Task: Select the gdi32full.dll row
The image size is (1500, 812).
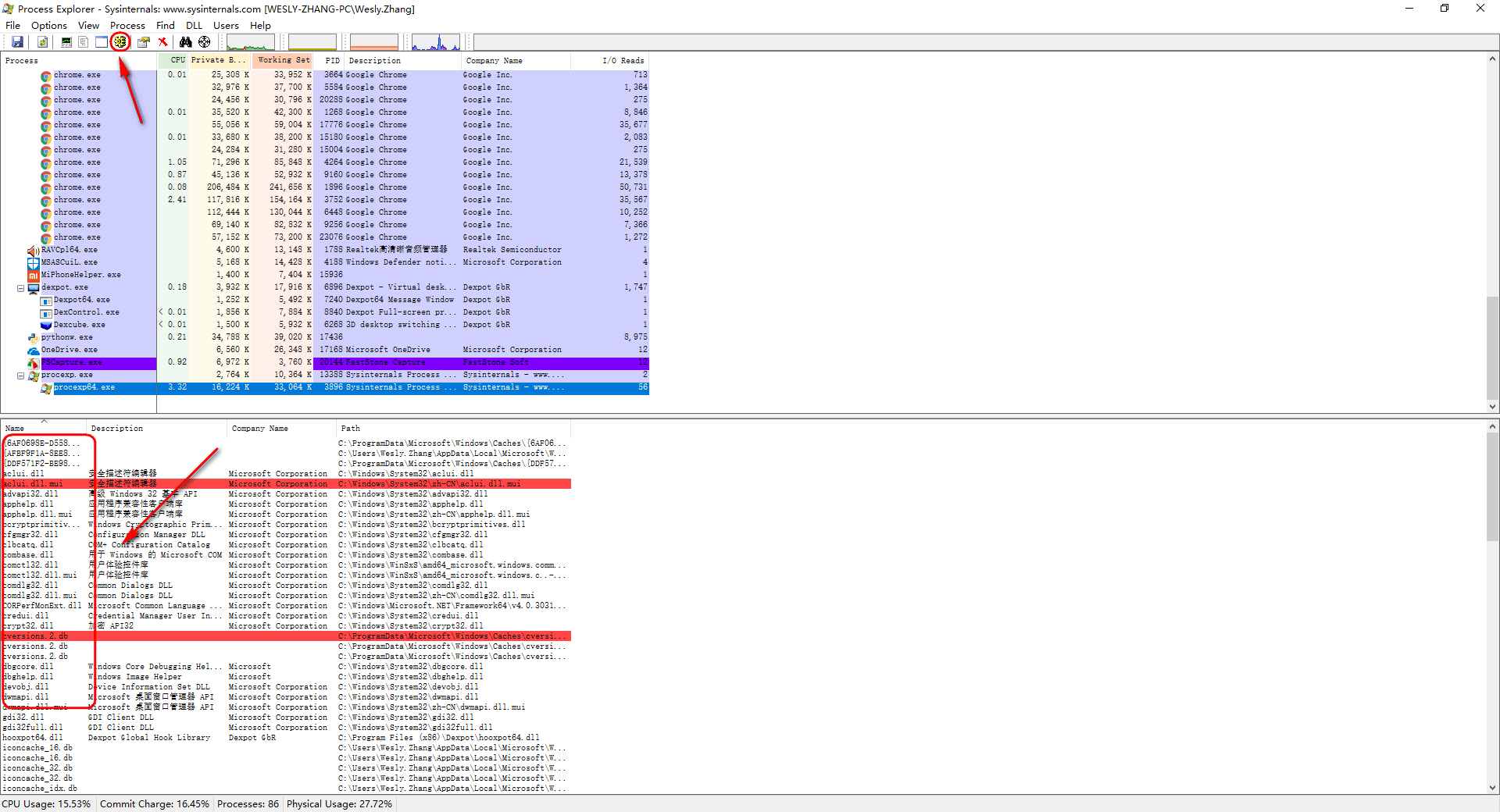Action: click(286, 728)
